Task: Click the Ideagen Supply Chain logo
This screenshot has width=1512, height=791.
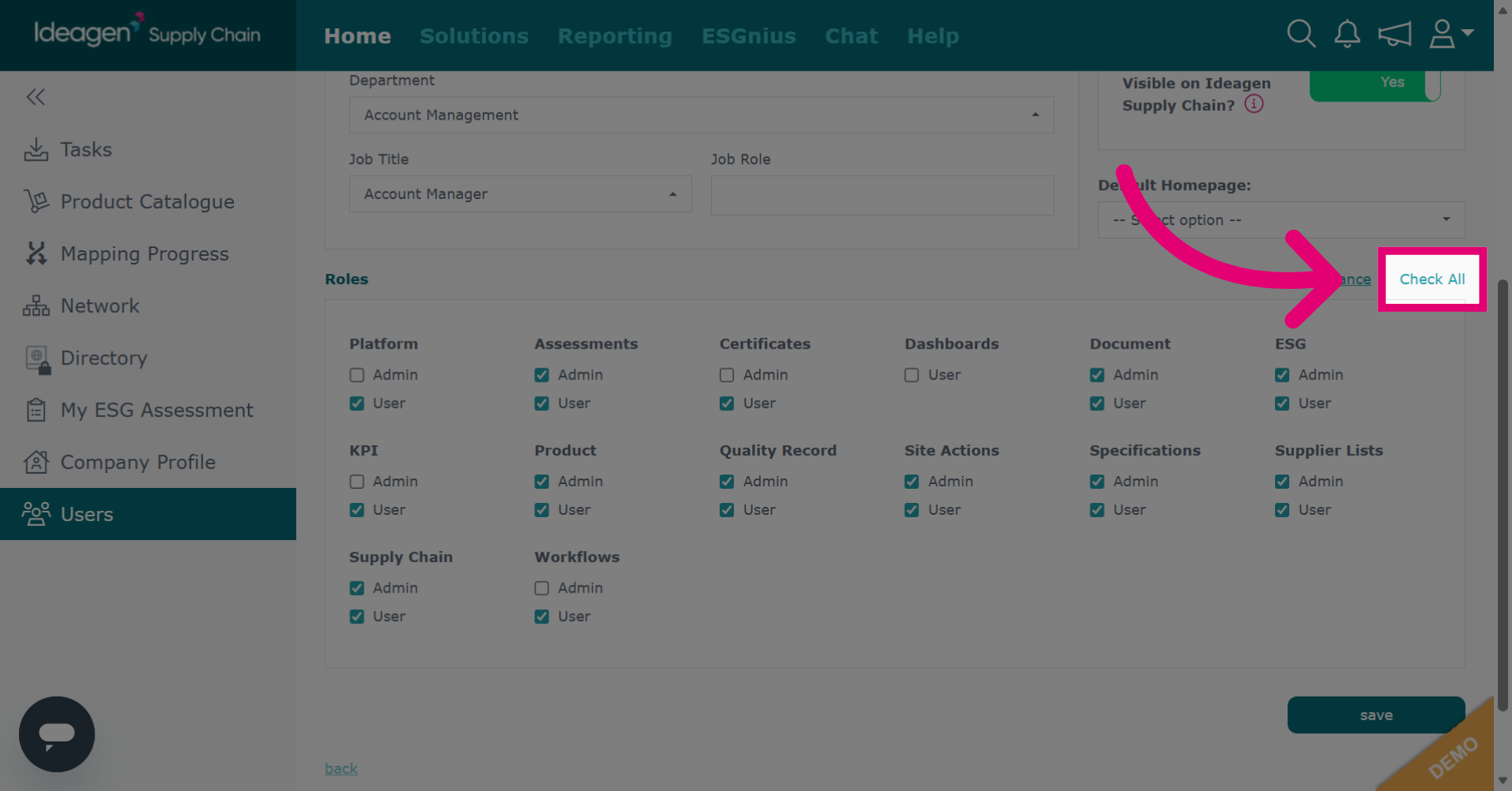Action: [x=147, y=31]
